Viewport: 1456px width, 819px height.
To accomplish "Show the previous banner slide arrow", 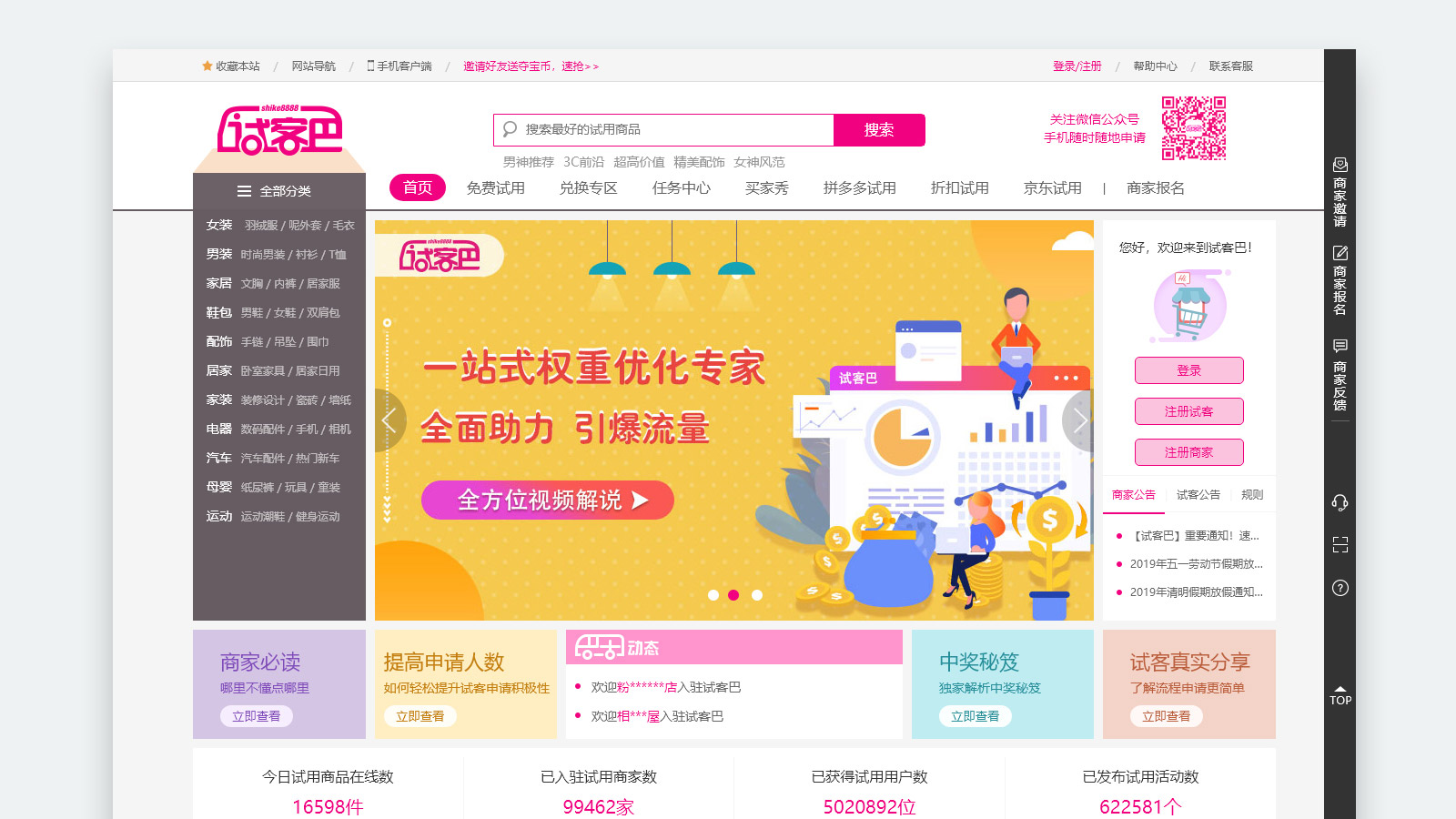I will pyautogui.click(x=389, y=420).
